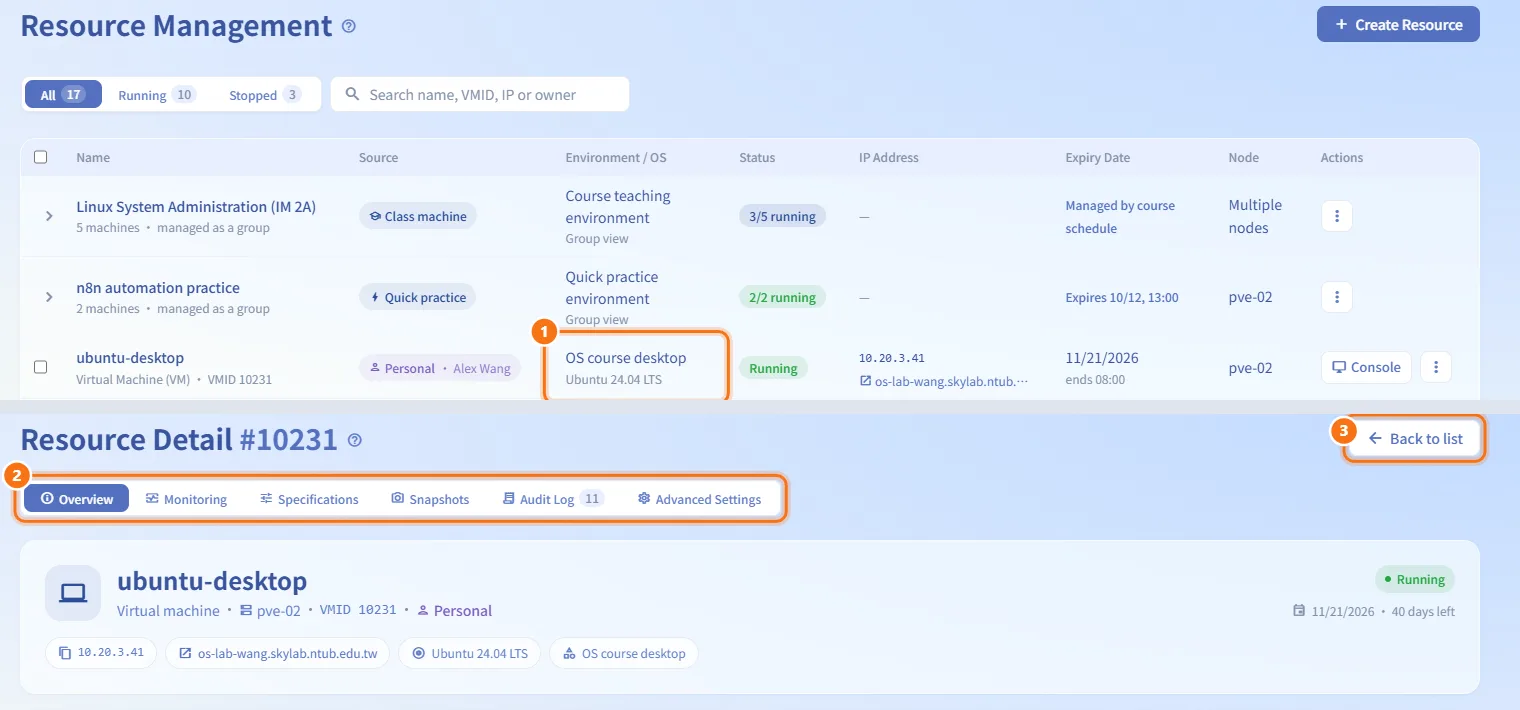Open the Specifications tab
Screen dimensions: 1520x710
[309, 498]
